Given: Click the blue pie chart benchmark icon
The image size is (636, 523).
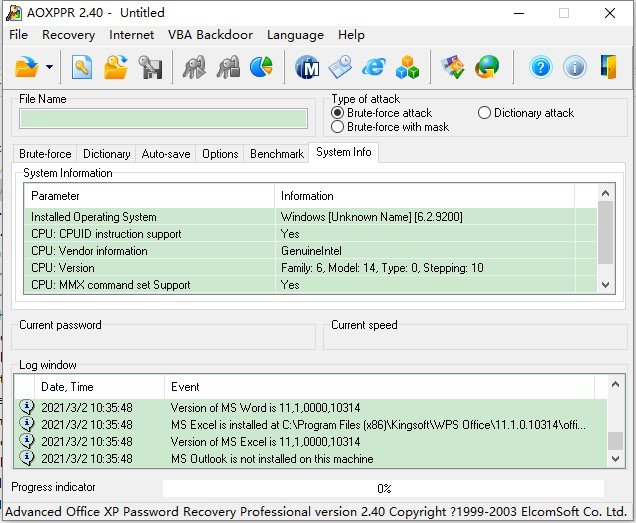Looking at the screenshot, I should pyautogui.click(x=261, y=67).
